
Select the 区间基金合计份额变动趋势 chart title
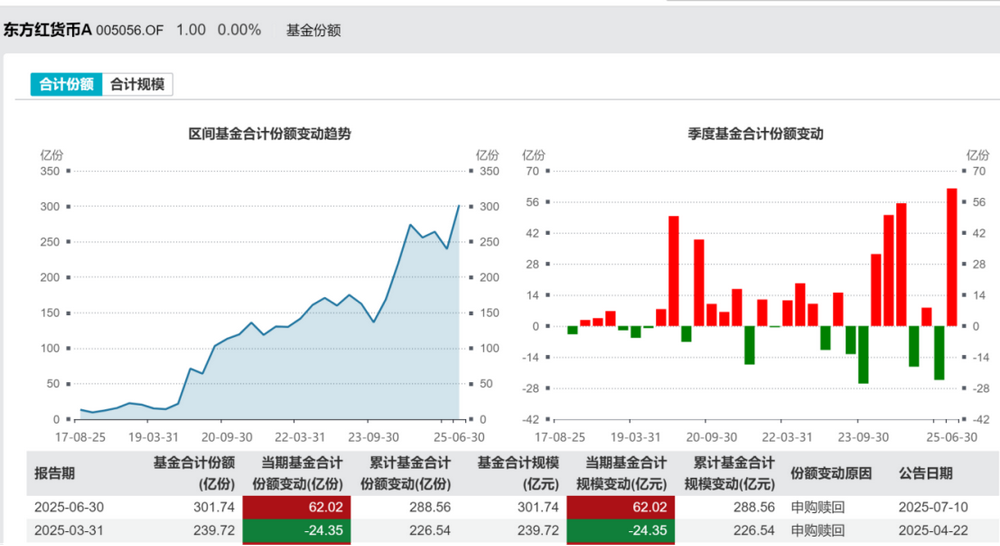coord(270,133)
